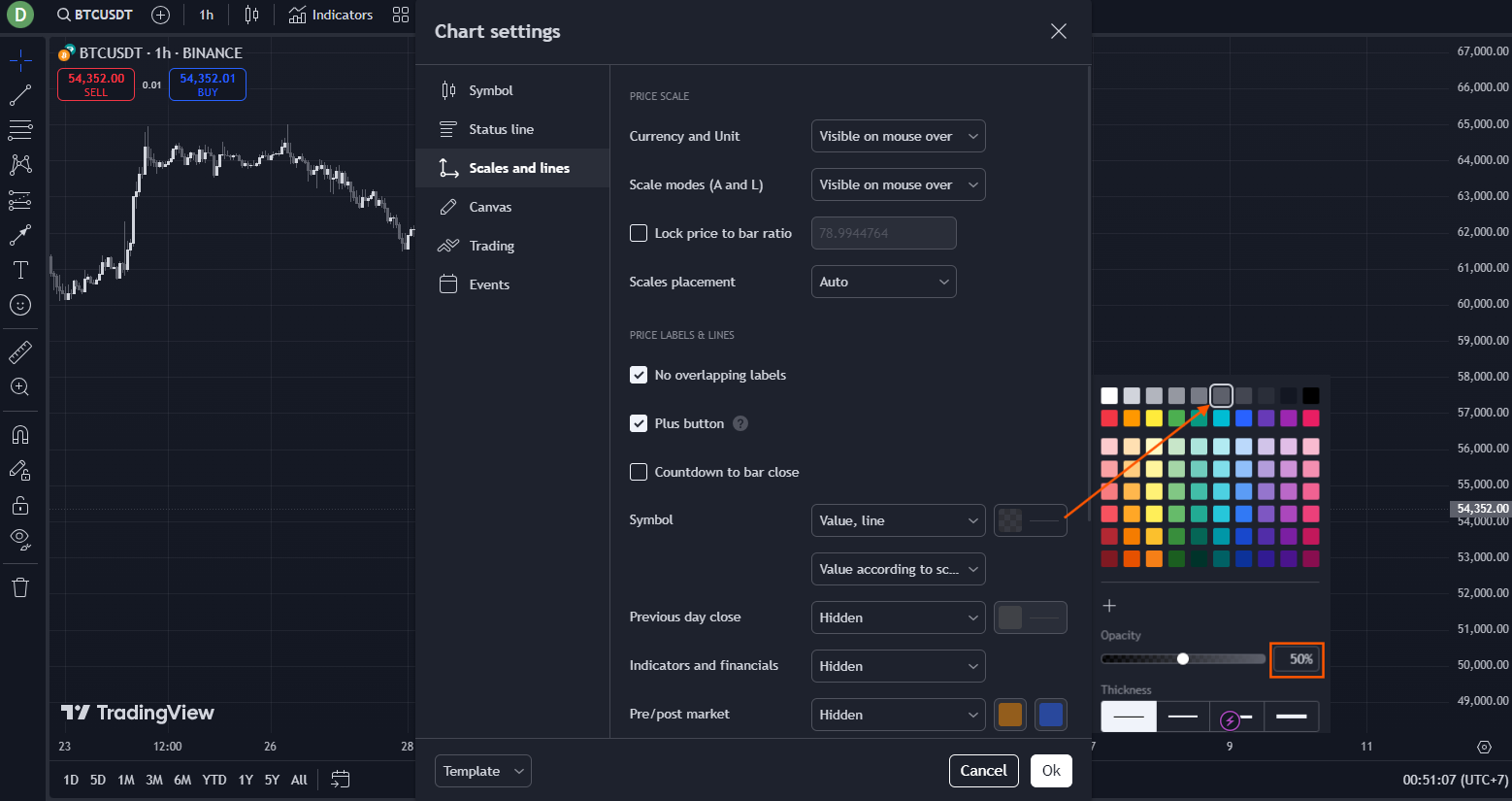This screenshot has width=1512, height=801.
Task: Open Value according to scale dropdown
Action: click(x=898, y=569)
